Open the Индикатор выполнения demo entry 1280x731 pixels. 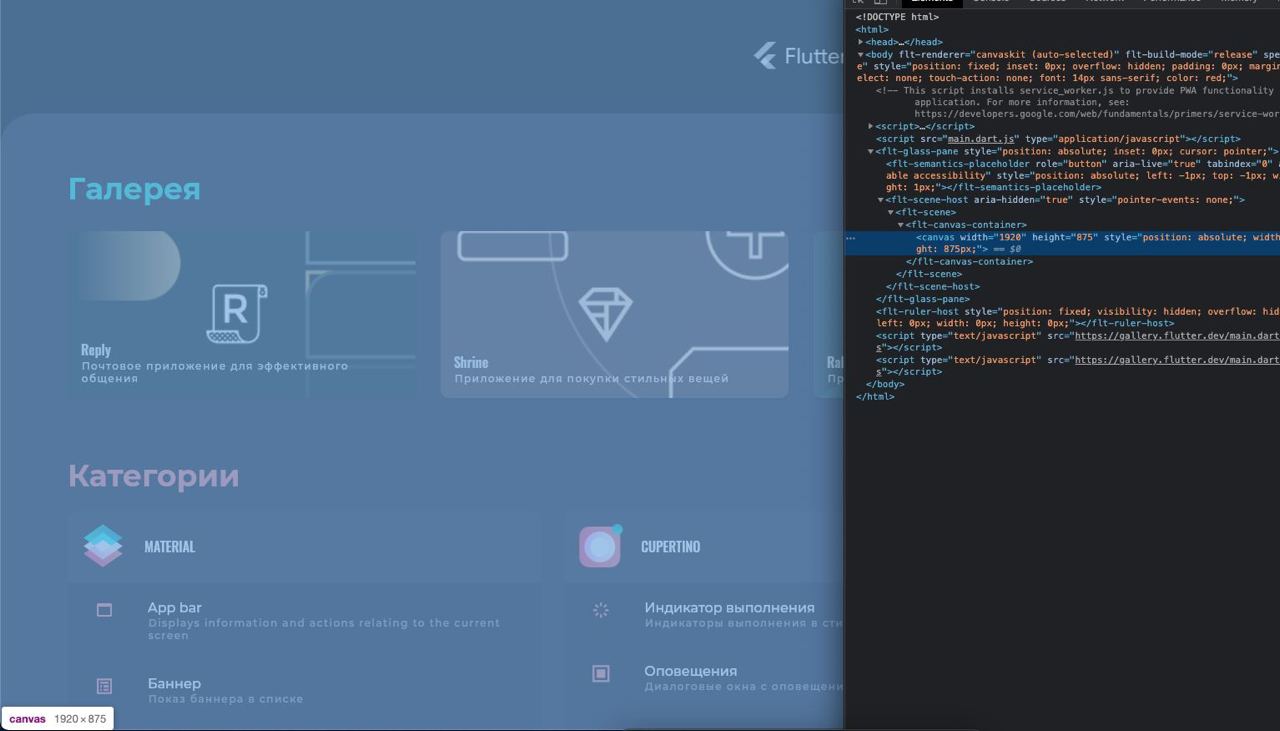click(x=704, y=615)
